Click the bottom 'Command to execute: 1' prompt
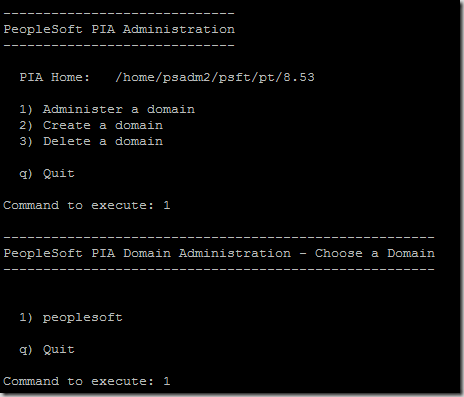 click(87, 381)
